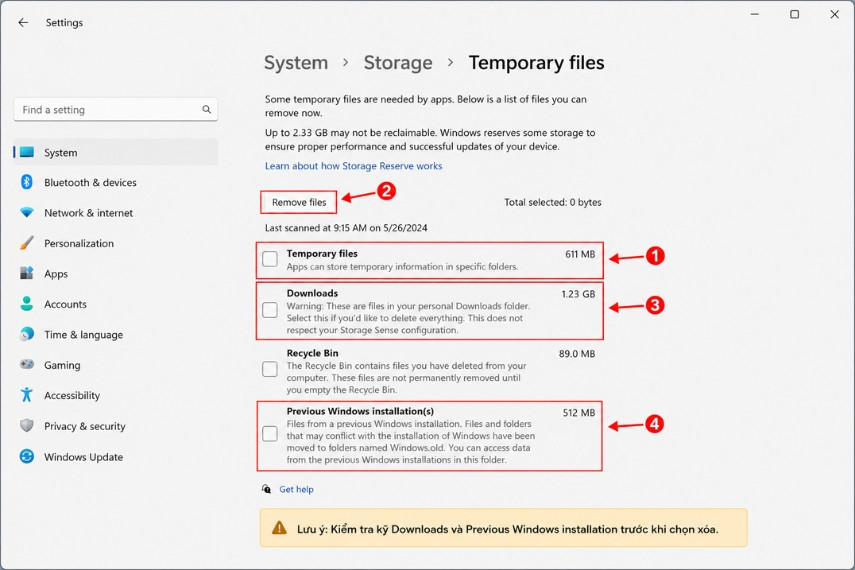855x570 pixels.
Task: Click the Settings window title text
Action: 64,22
